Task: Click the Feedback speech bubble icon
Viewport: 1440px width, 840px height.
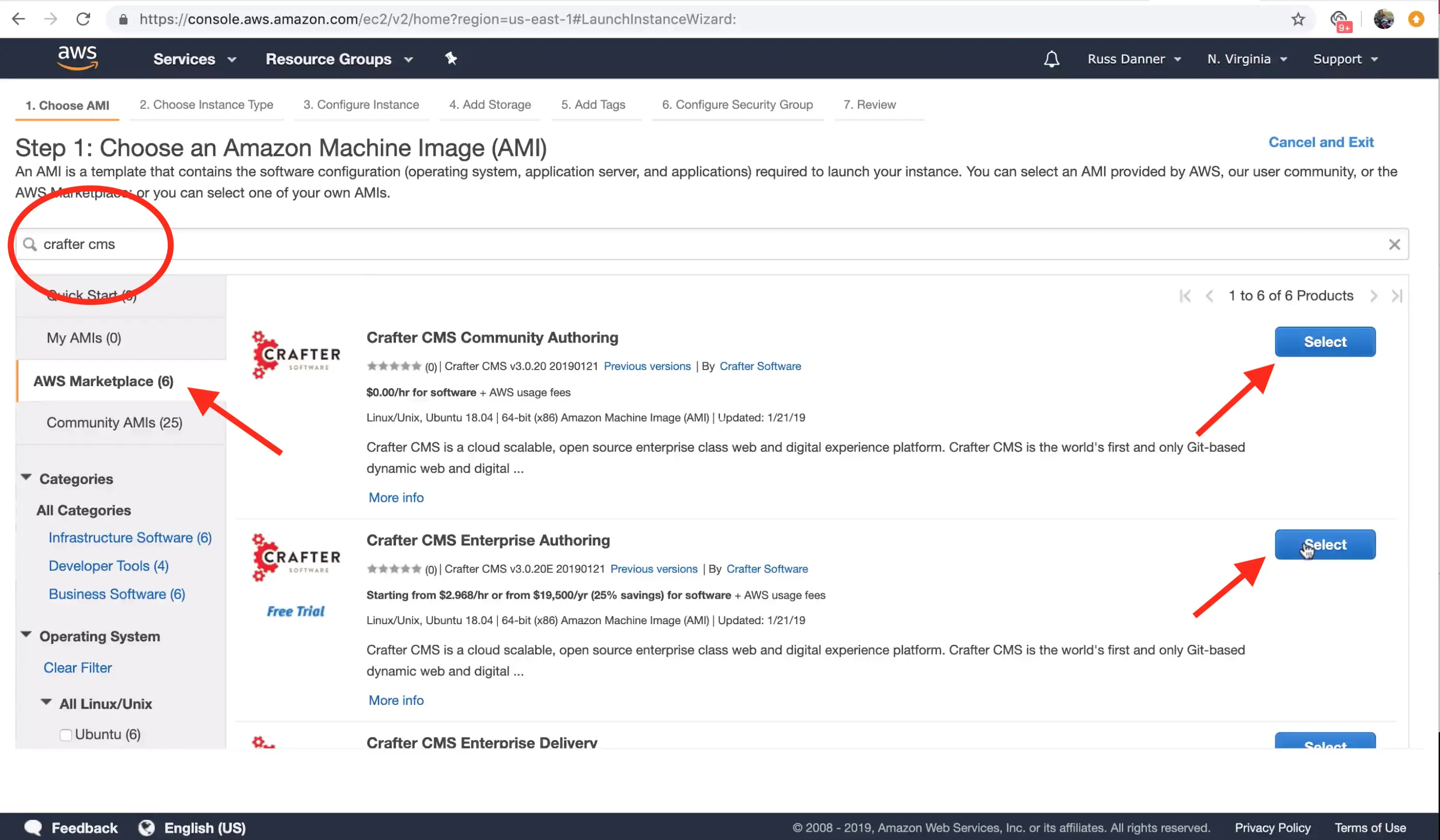Action: pyautogui.click(x=33, y=828)
